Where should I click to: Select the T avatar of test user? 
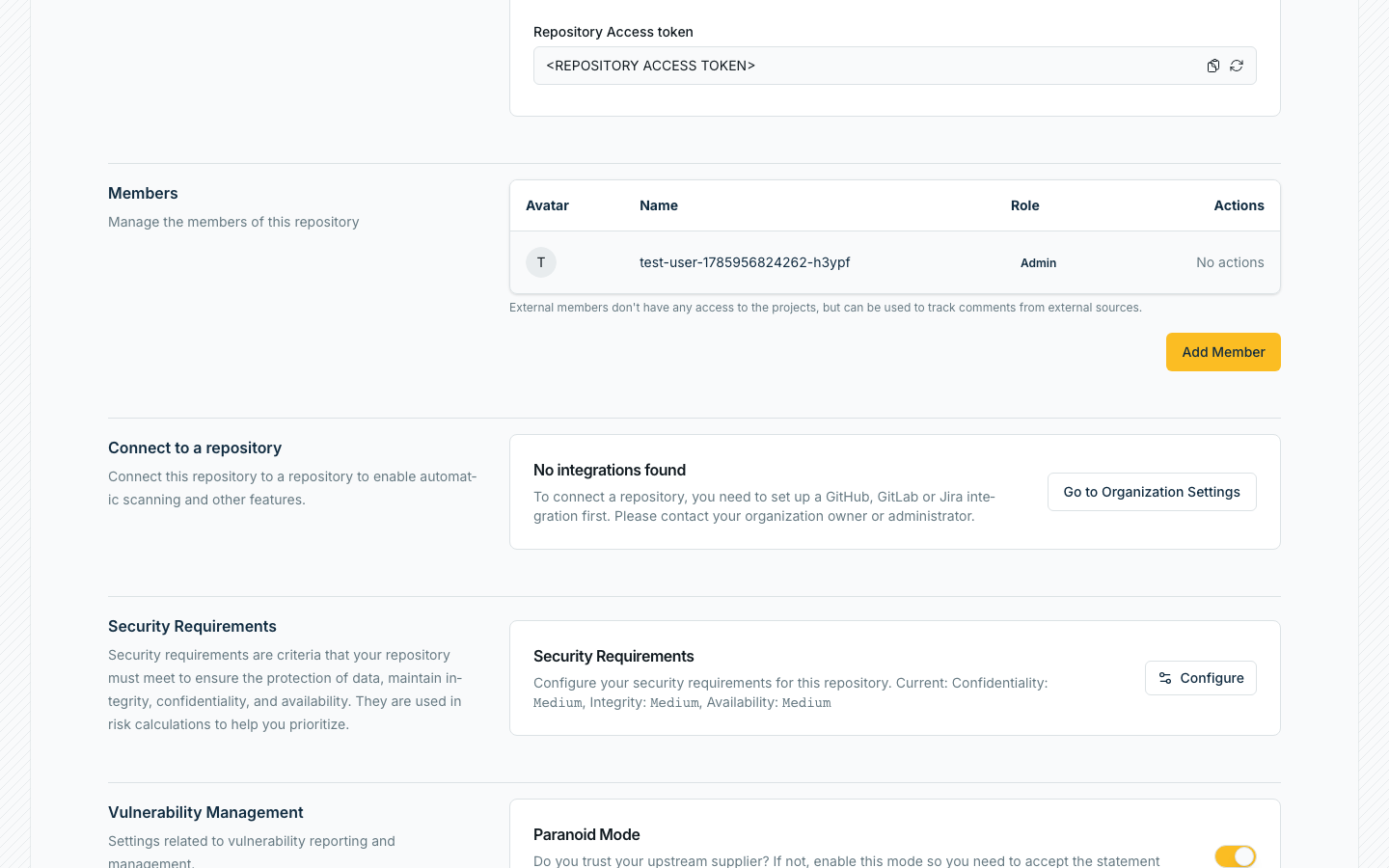click(541, 262)
